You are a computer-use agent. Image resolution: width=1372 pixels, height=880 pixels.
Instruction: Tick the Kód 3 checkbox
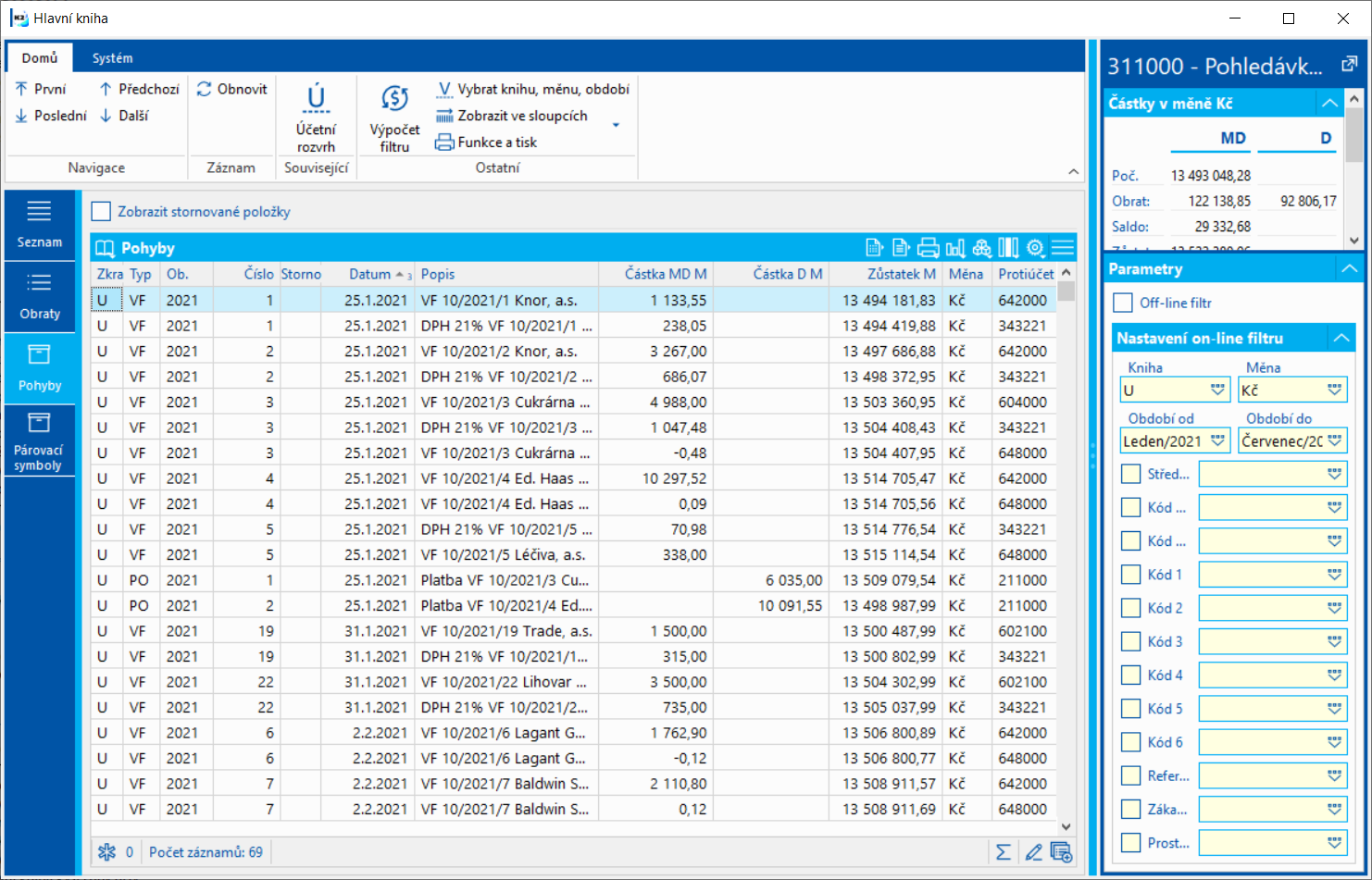(1130, 641)
